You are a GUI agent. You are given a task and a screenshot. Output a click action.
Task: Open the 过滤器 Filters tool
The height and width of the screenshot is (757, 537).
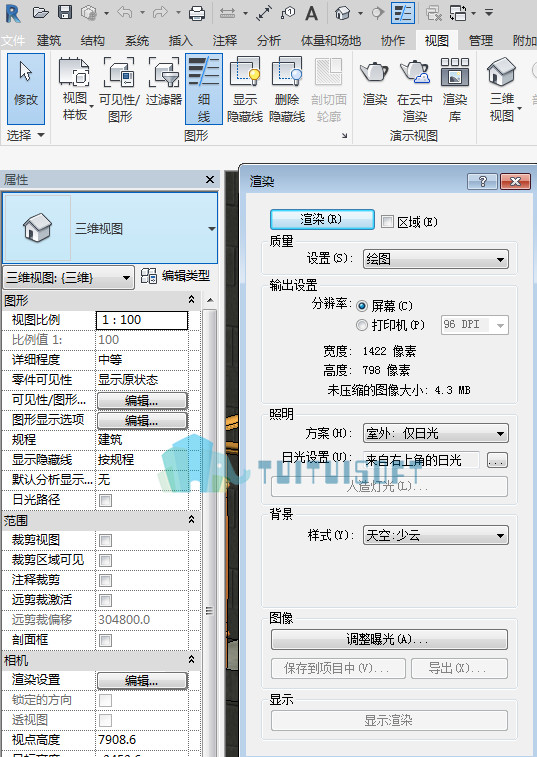164,82
